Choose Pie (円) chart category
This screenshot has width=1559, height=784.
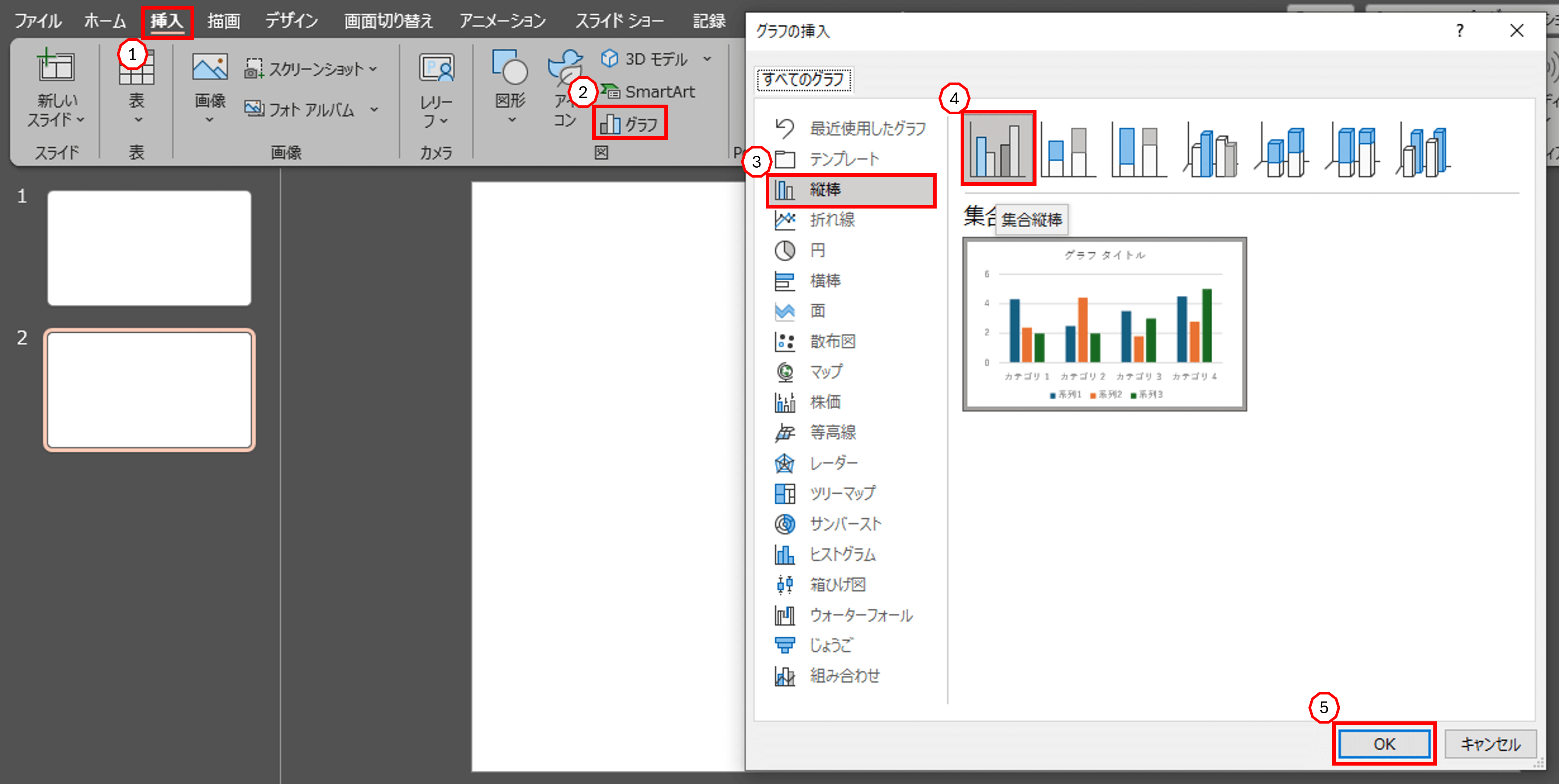click(x=851, y=251)
